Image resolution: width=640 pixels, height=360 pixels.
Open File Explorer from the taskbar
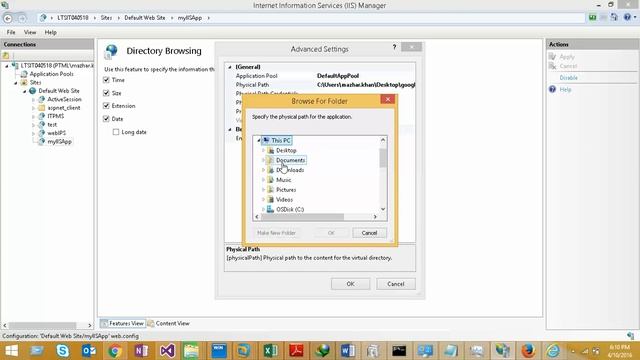coord(191,351)
